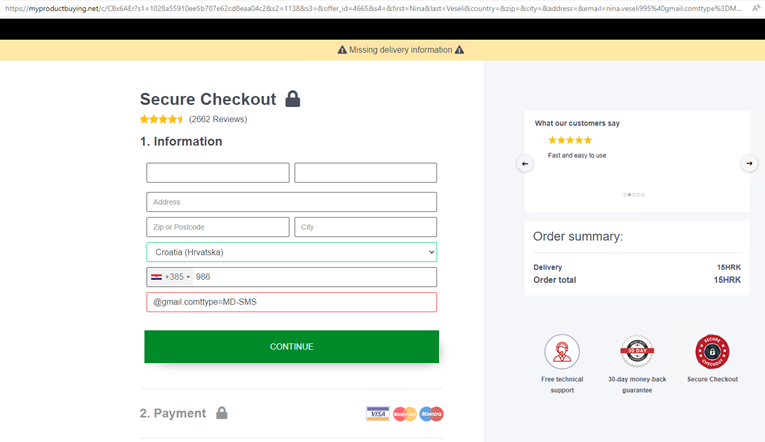Open the Croatia (Hrvatska) country dropdown

pos(291,252)
